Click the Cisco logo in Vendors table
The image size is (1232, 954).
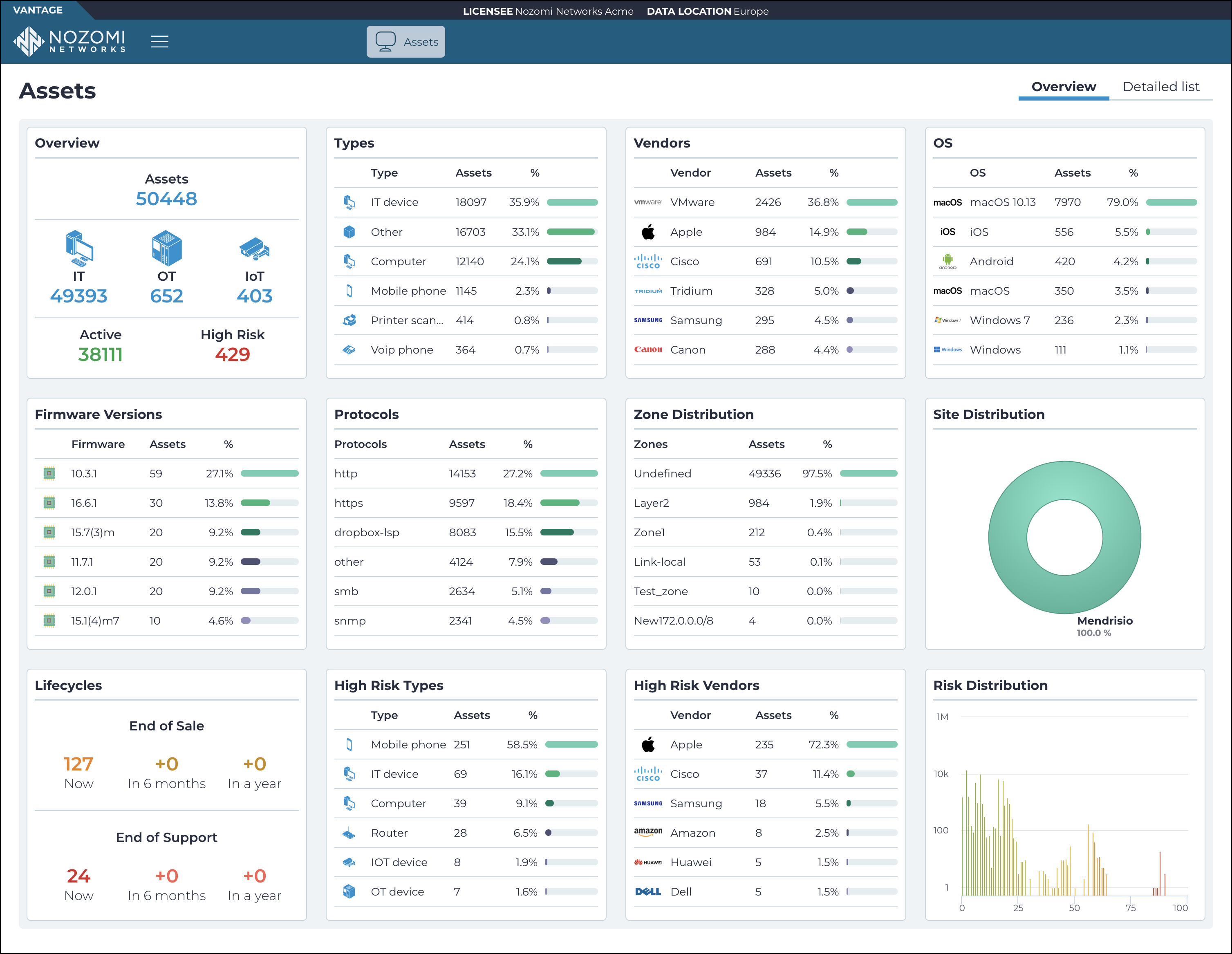click(x=648, y=261)
